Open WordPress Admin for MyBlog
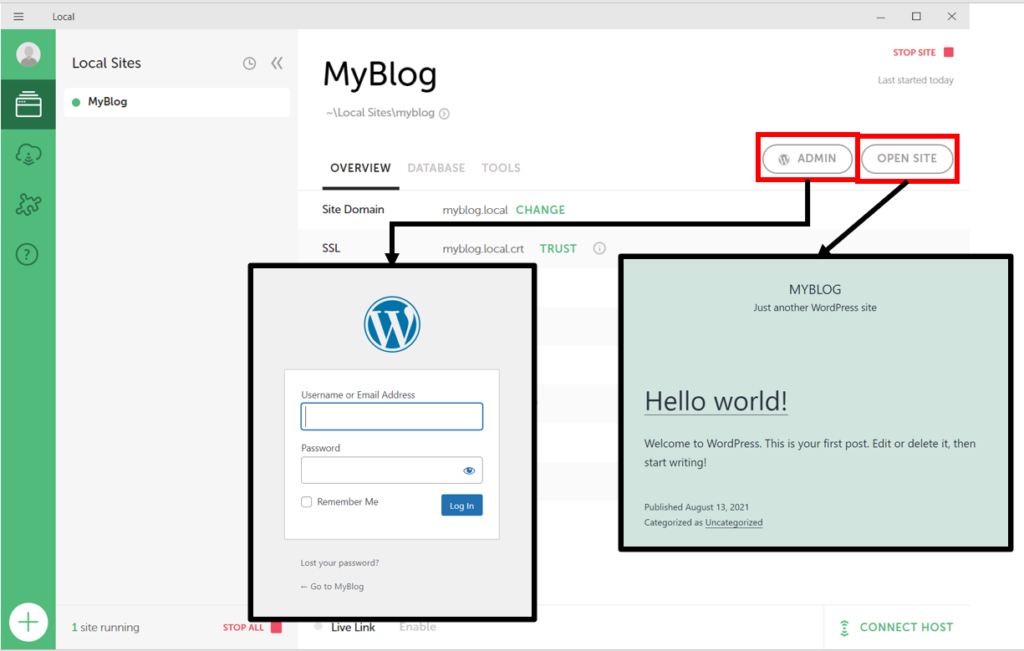 (x=807, y=159)
